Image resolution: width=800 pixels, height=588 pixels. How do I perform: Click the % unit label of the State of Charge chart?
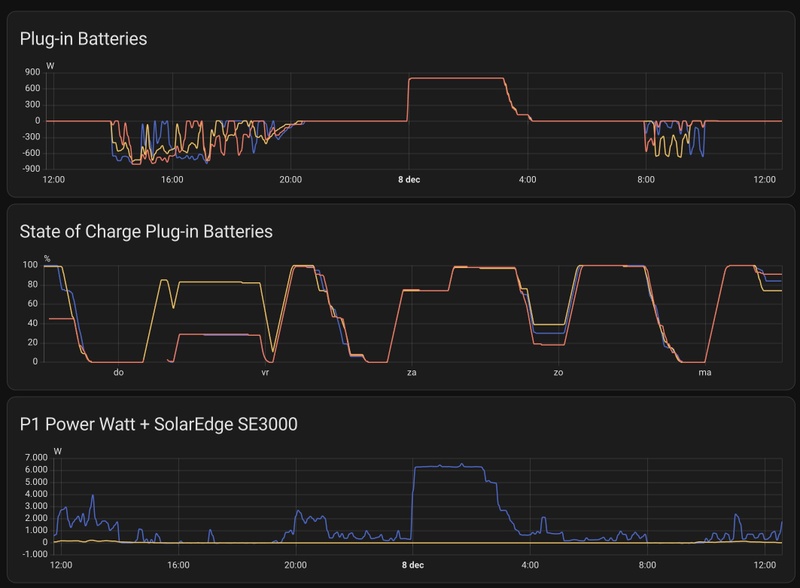click(x=47, y=259)
